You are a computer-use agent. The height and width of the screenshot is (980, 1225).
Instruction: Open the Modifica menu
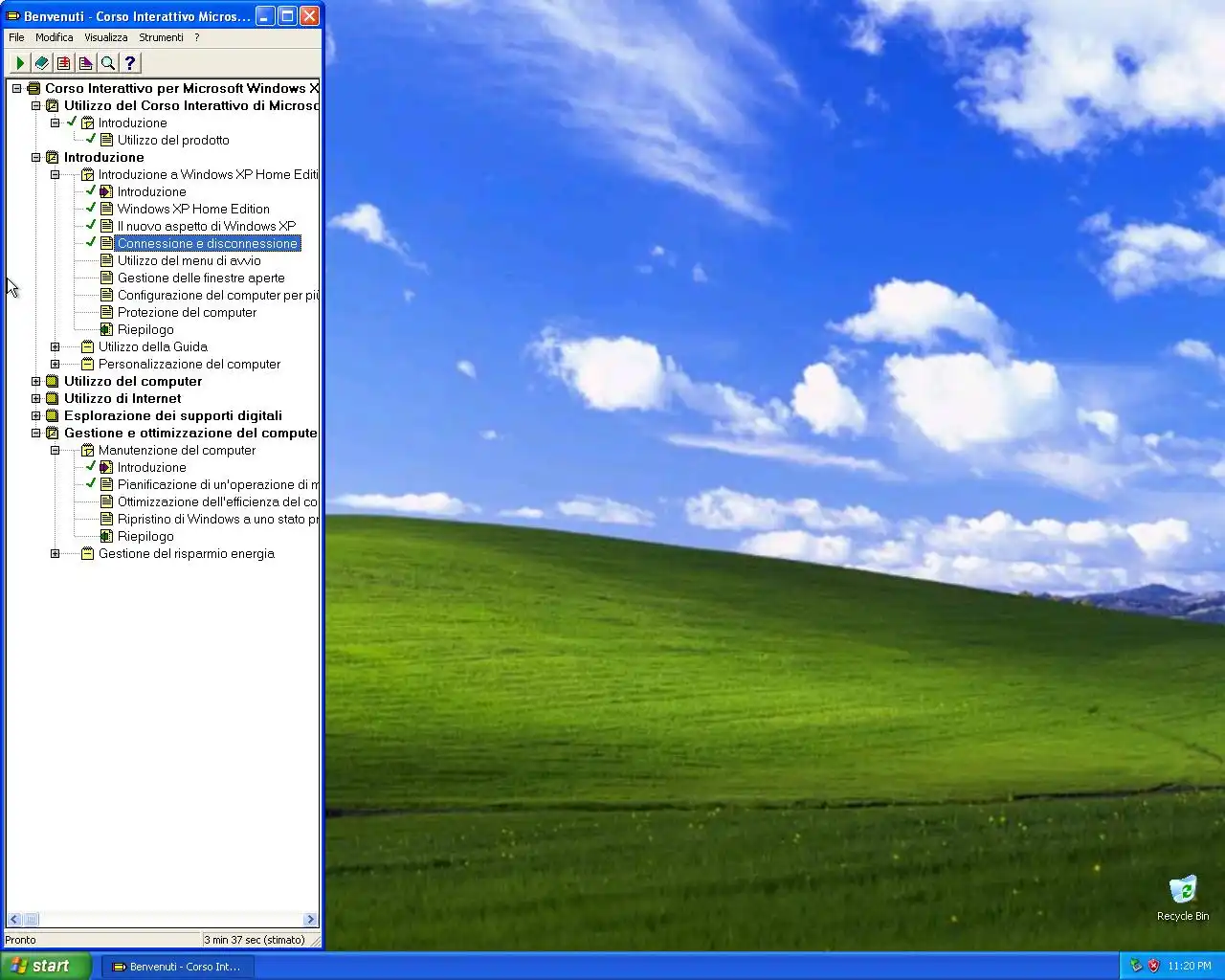coord(55,37)
